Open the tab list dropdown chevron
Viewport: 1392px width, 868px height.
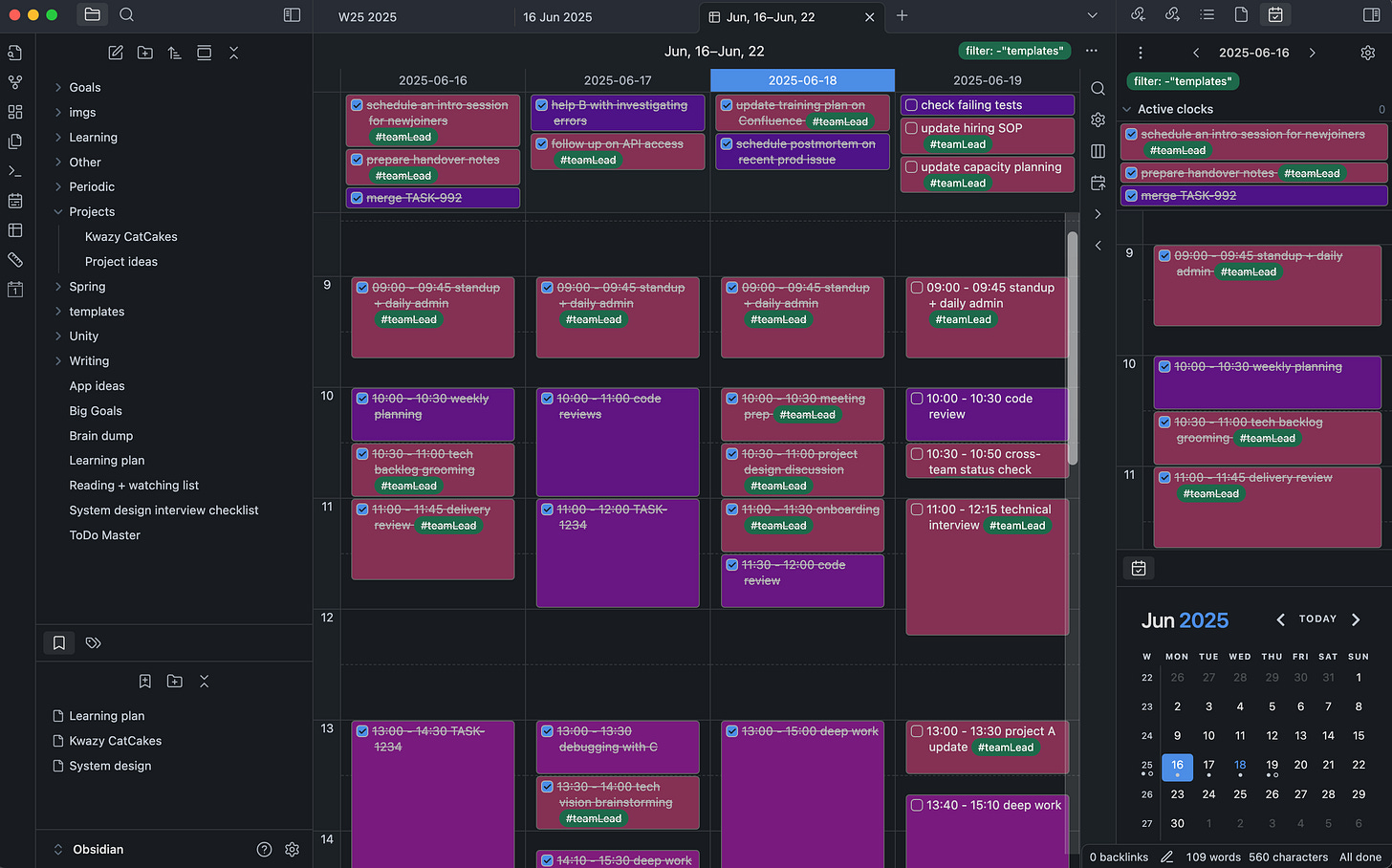[x=1092, y=15]
